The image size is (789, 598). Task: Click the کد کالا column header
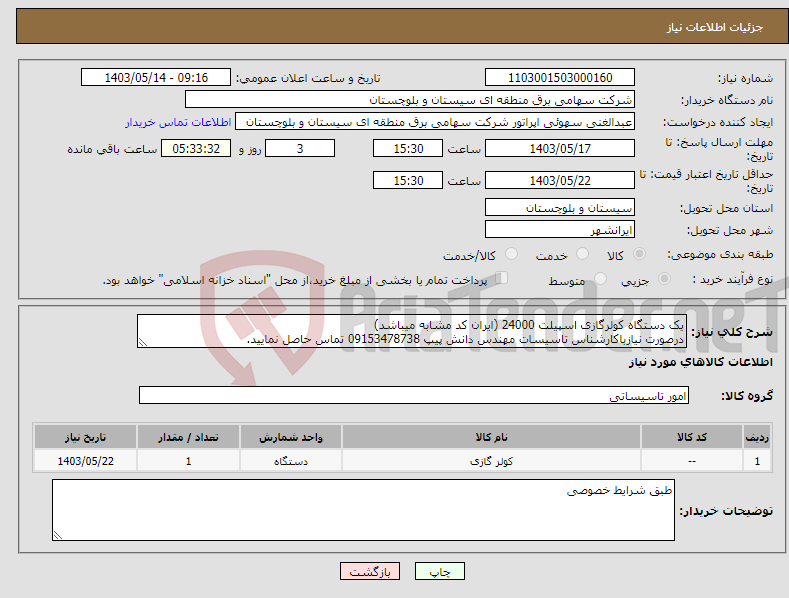[x=692, y=437]
